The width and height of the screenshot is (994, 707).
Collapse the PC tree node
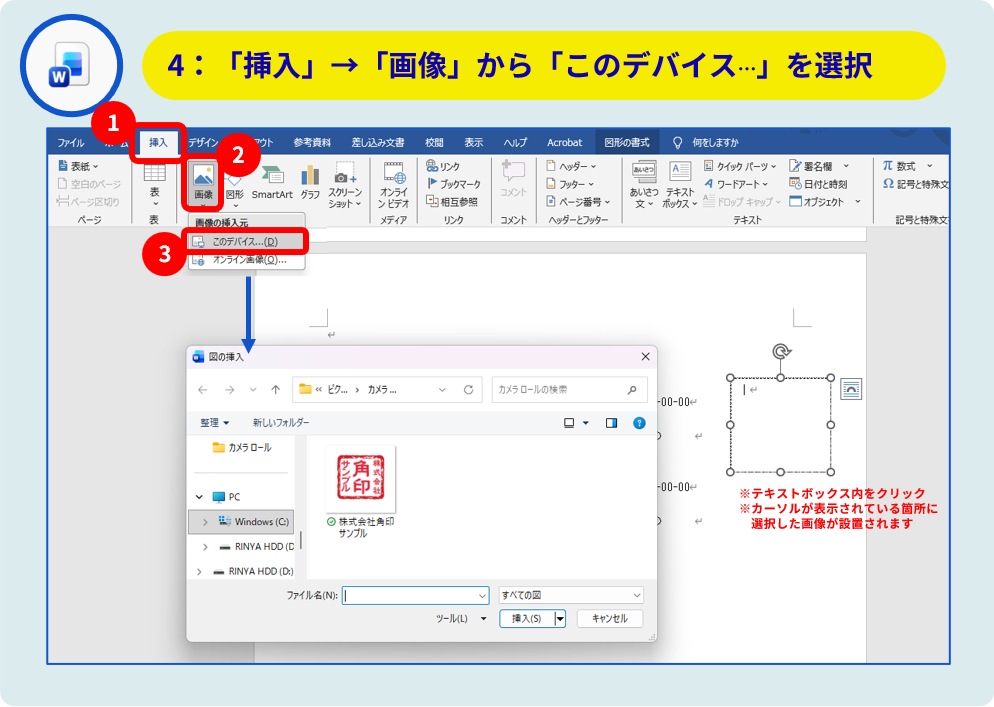(x=199, y=497)
